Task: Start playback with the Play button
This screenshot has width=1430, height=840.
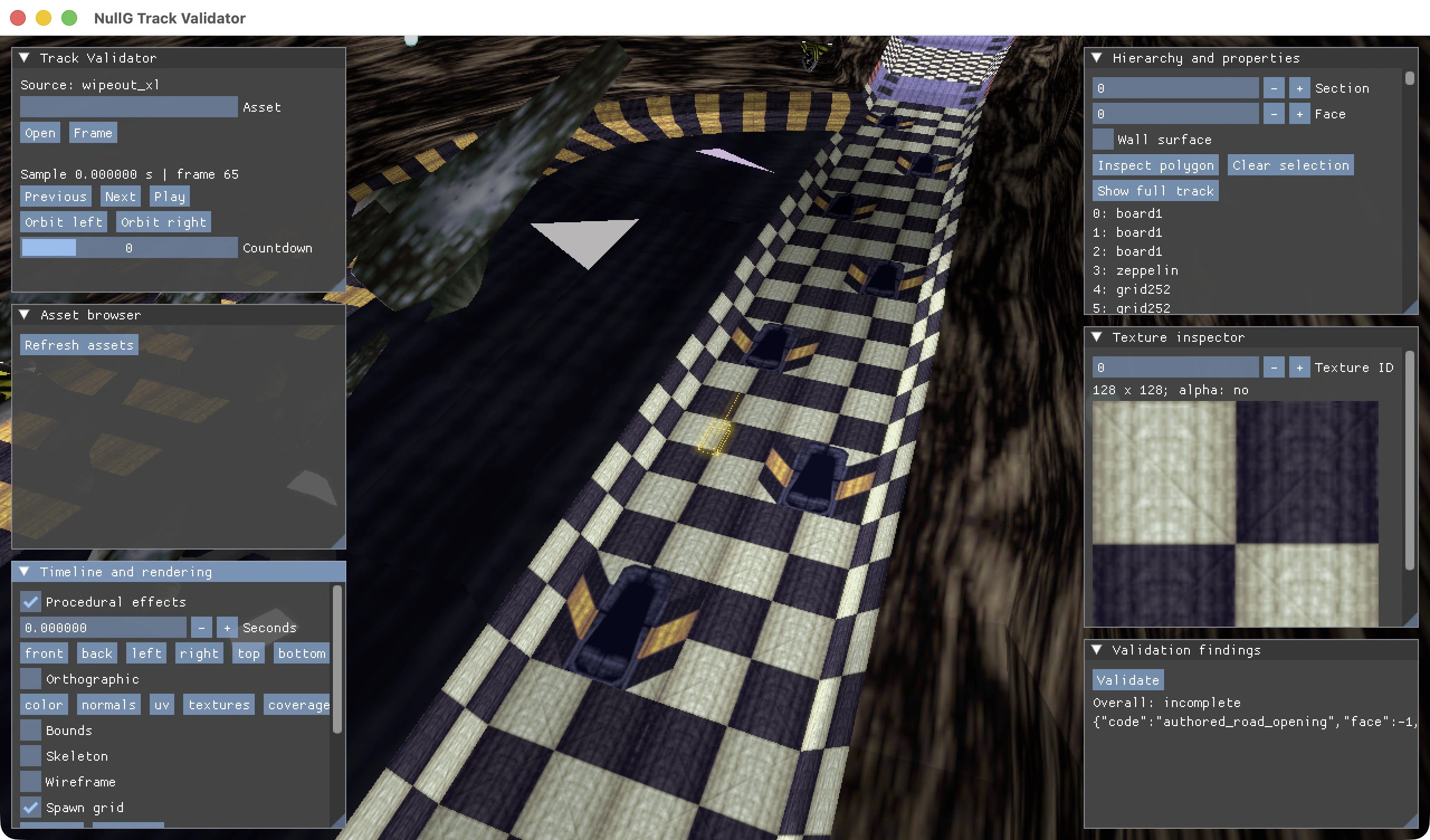Action: tap(170, 197)
